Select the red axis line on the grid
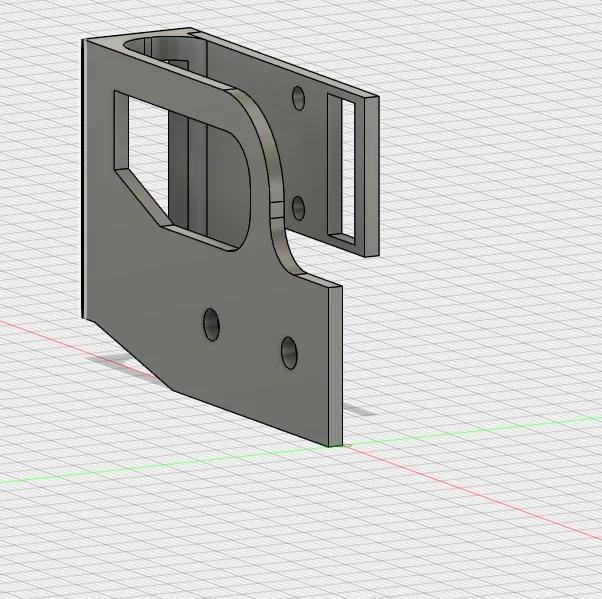The image size is (602, 599). (x=472, y=494)
